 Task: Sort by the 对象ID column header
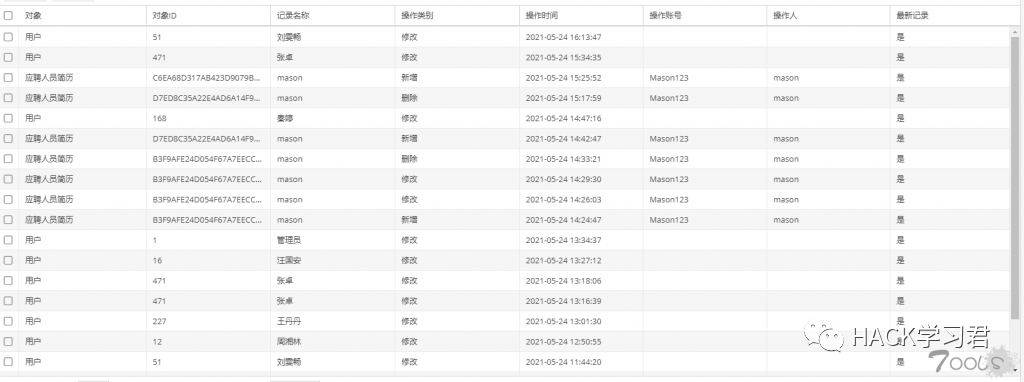[165, 16]
